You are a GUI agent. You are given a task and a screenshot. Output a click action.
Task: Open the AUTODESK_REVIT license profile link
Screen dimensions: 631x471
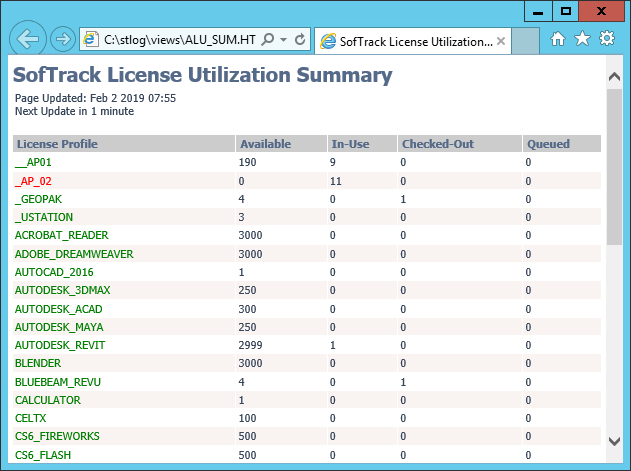(x=60, y=345)
